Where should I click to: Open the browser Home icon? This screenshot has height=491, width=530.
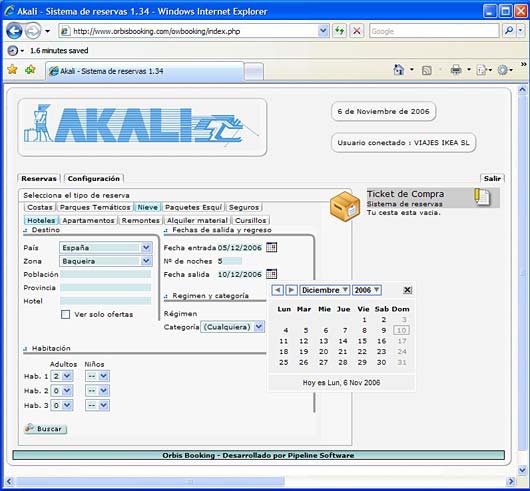click(399, 70)
